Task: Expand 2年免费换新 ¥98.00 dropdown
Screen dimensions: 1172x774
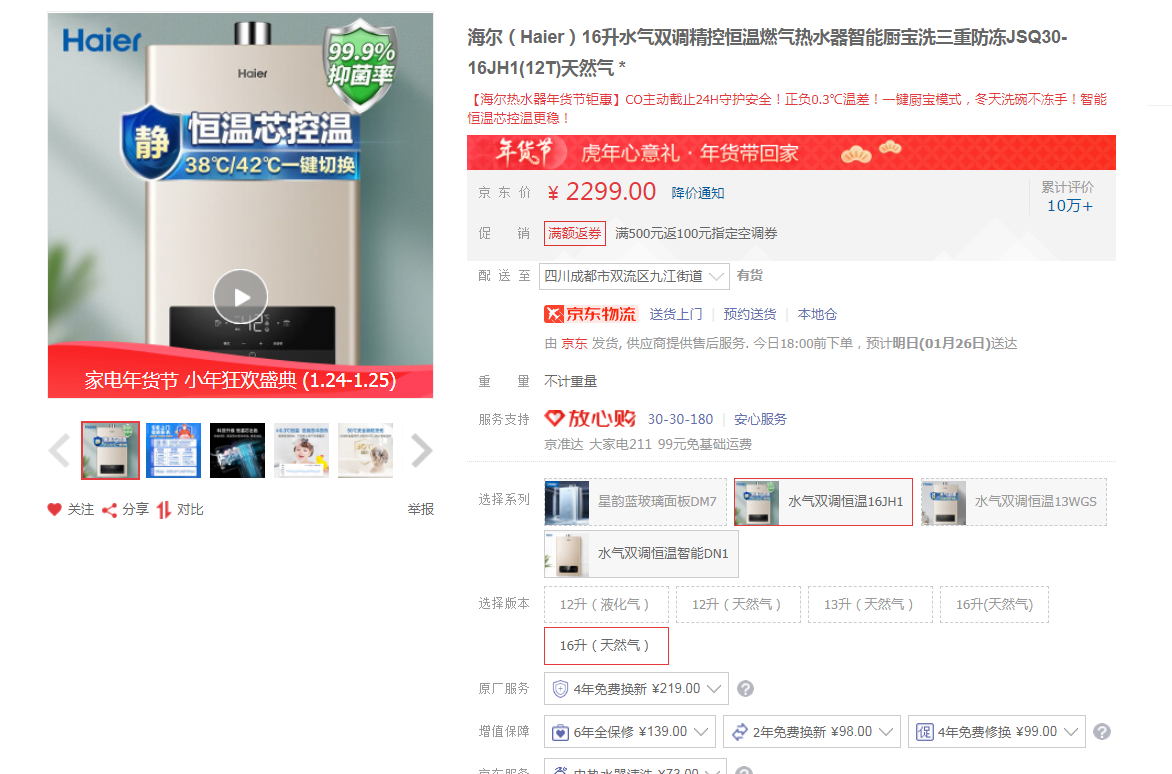Action: [812, 731]
